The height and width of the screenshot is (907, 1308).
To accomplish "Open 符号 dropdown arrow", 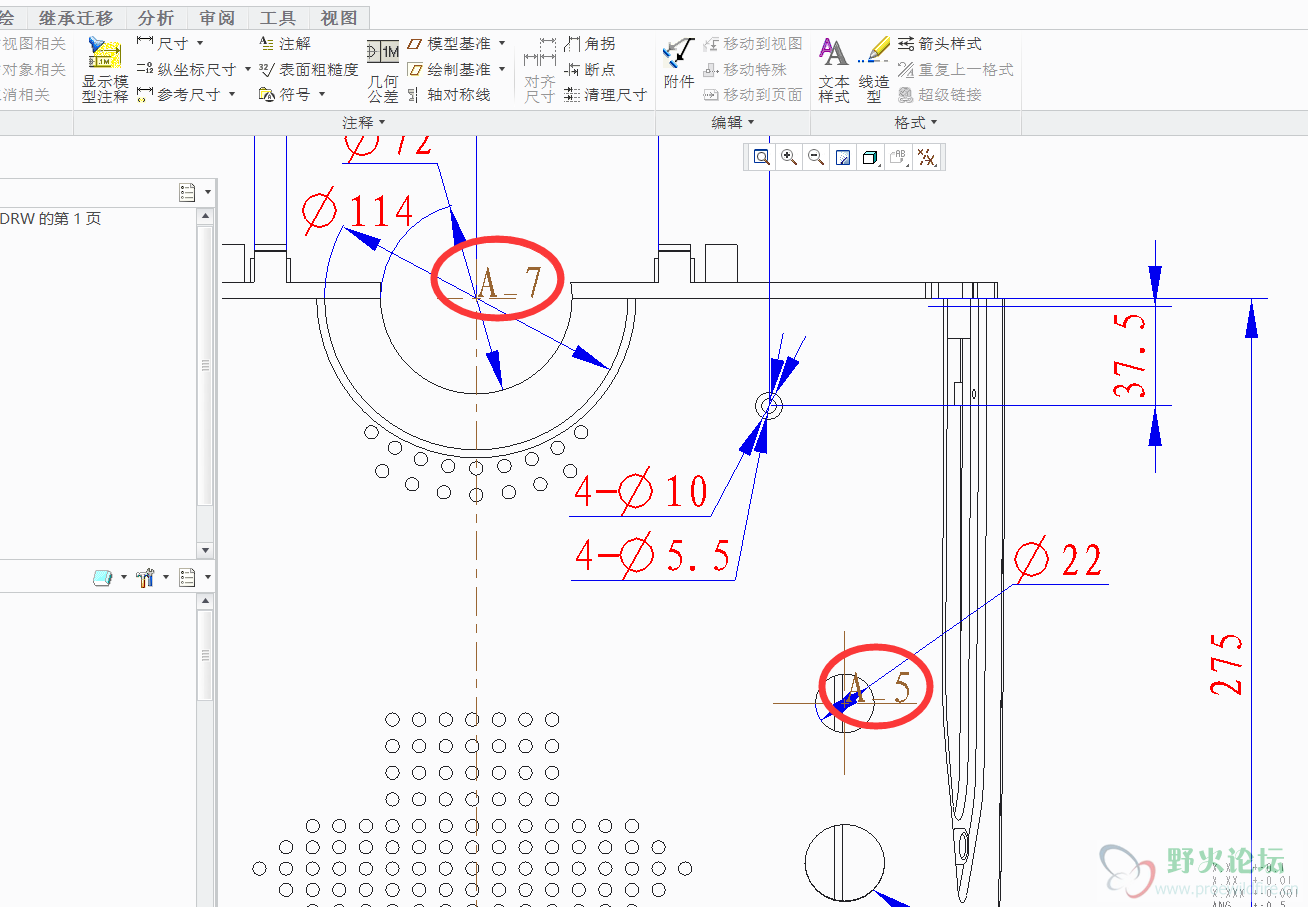I will (x=322, y=94).
